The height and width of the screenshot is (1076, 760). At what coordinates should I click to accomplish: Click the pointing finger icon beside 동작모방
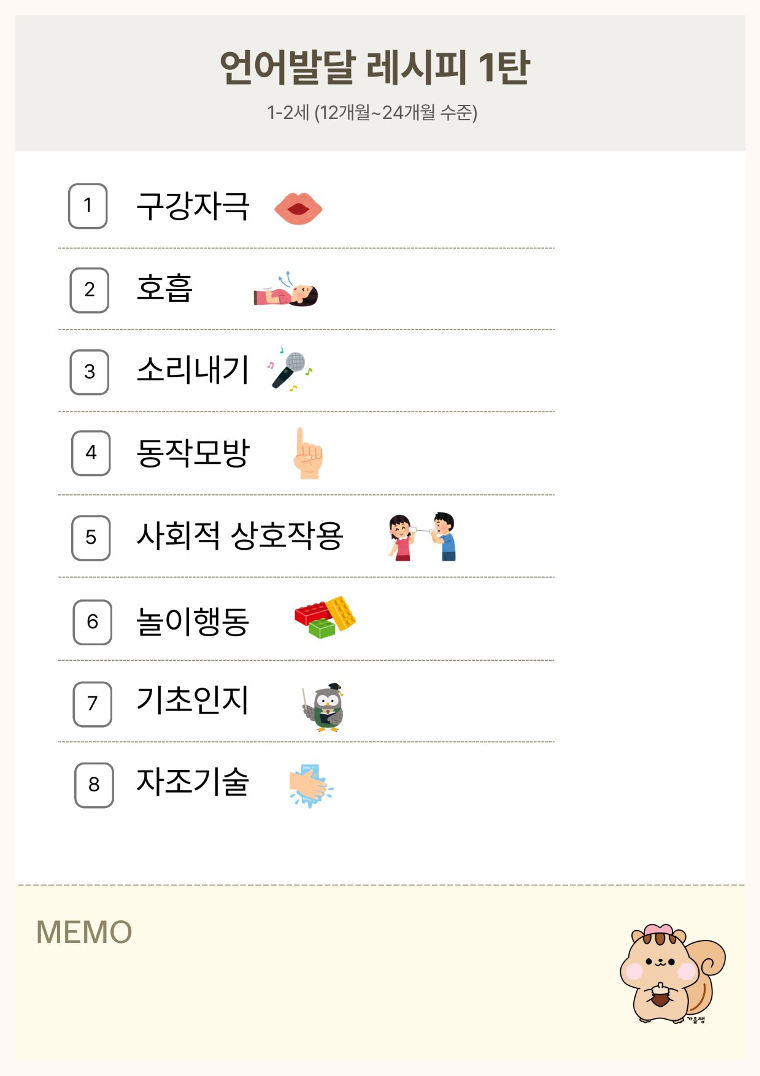point(308,454)
